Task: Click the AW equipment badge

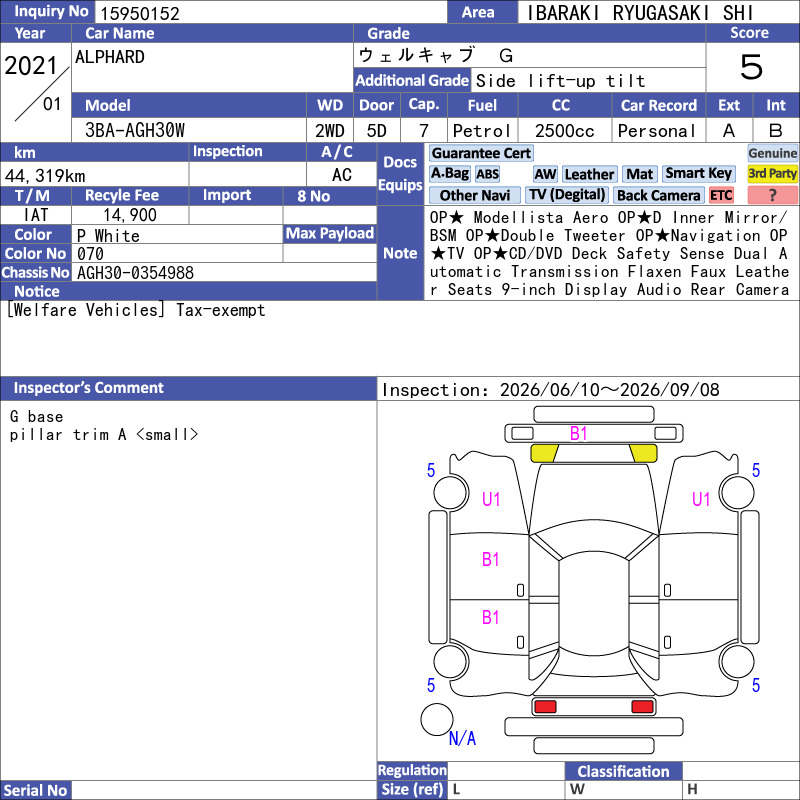Action: click(545, 174)
